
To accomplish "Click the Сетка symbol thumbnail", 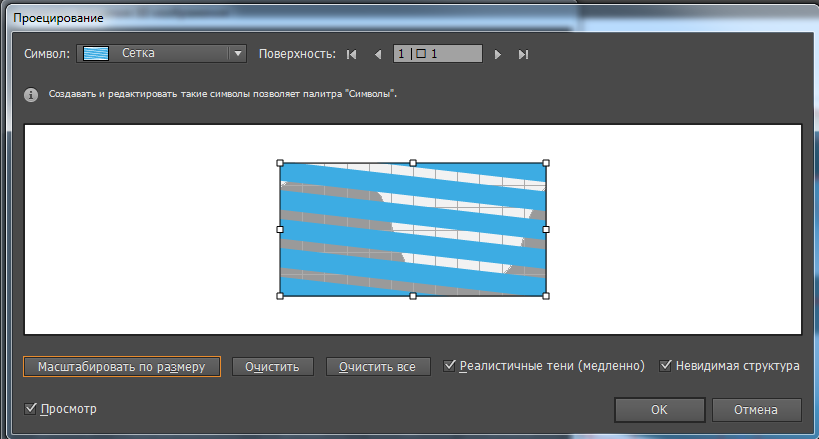I will (x=96, y=53).
